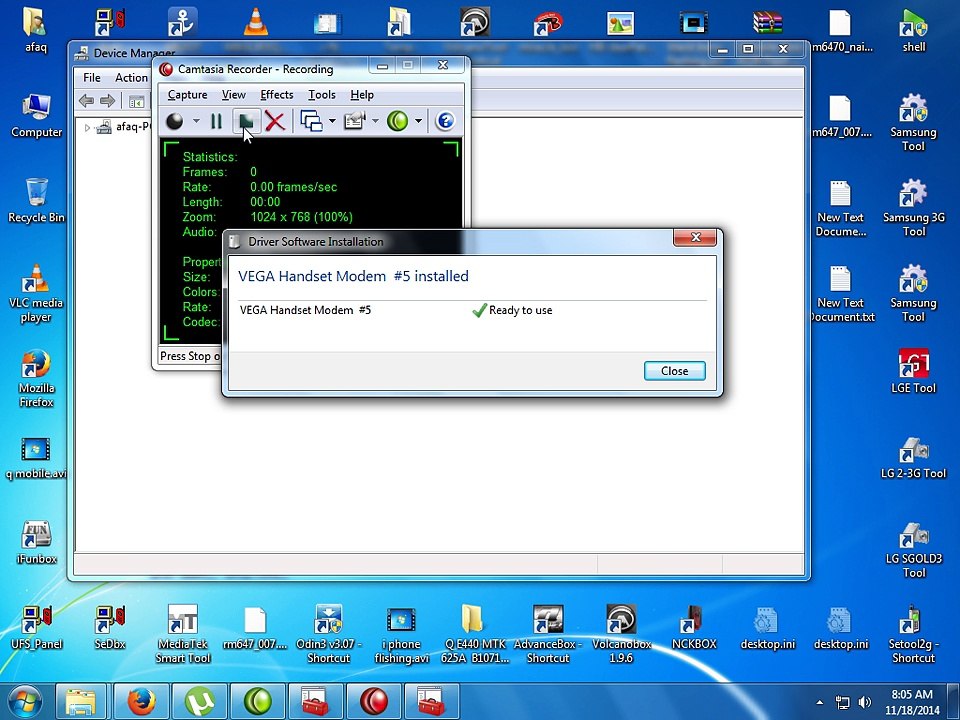Screen dimensions: 960x720
Task: Open VLC media player shortcut
Action: 36,293
